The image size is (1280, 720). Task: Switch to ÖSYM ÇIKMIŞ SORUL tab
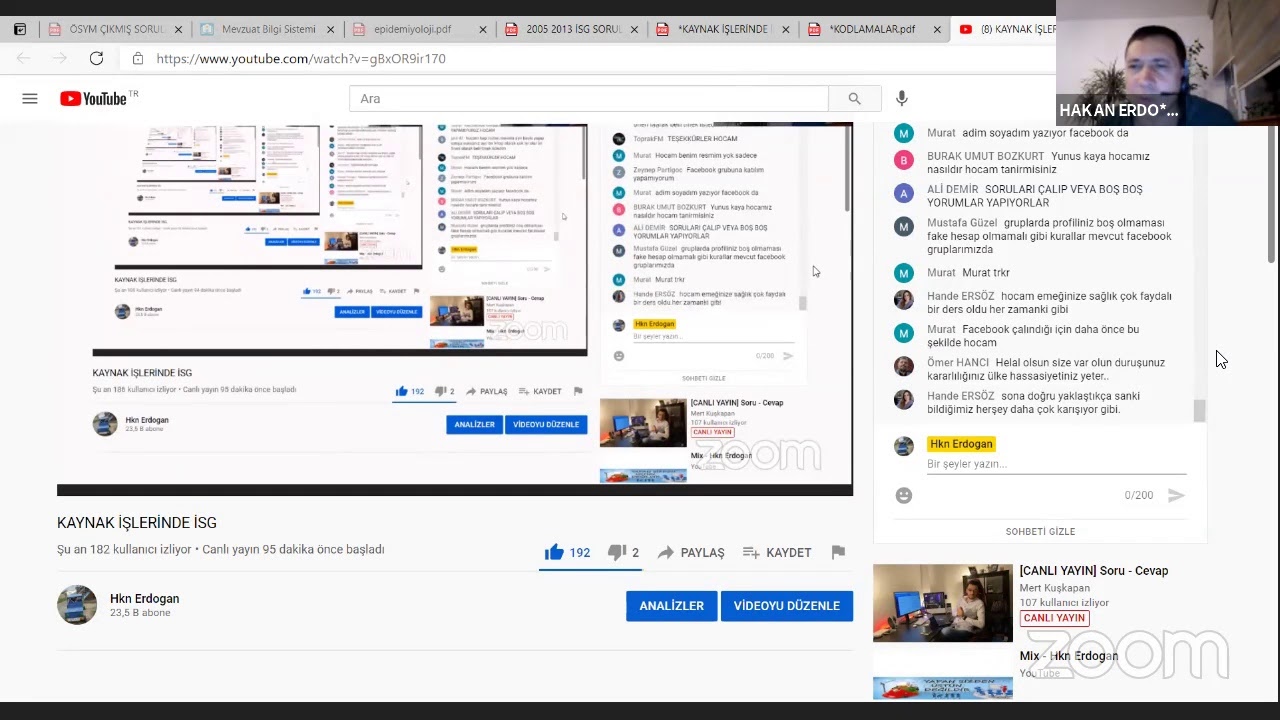pos(114,29)
